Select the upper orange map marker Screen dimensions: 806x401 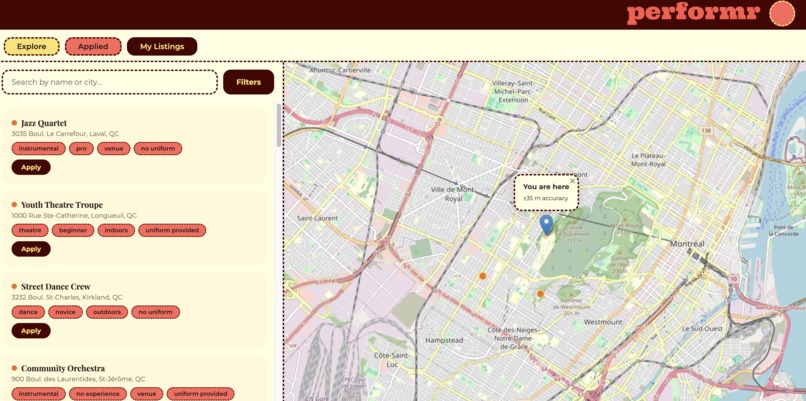click(x=483, y=276)
